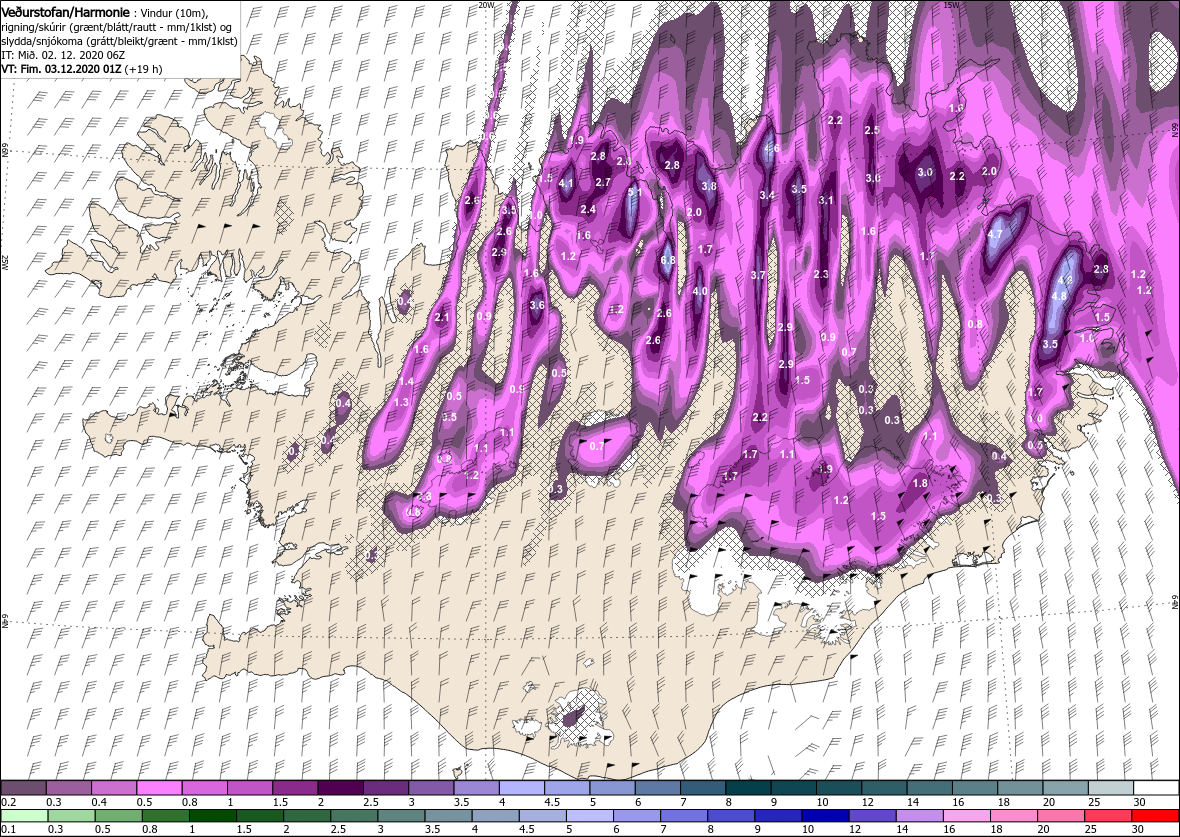The image size is (1180, 837).
Task: Click the dark mauve 0.2 swatch in upper legend
Action: 23,788
